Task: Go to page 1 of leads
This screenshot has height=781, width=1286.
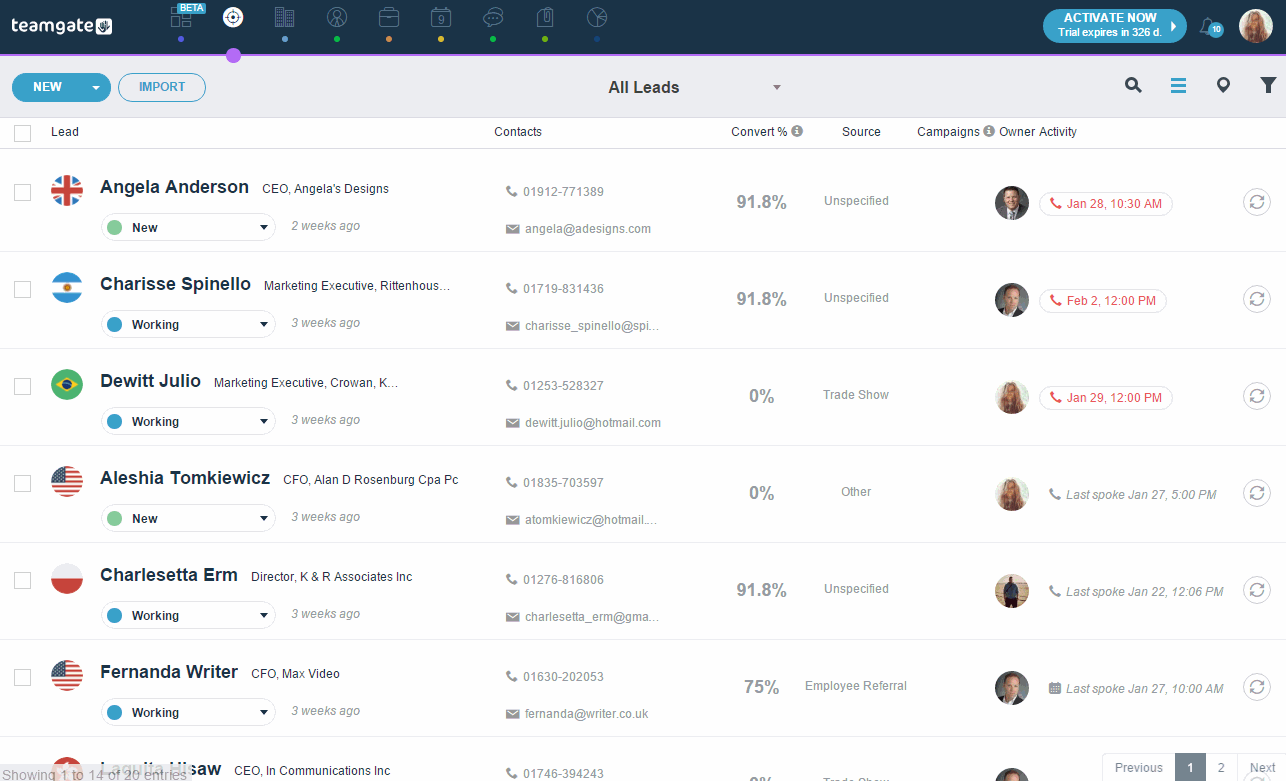Action: click(x=1190, y=768)
